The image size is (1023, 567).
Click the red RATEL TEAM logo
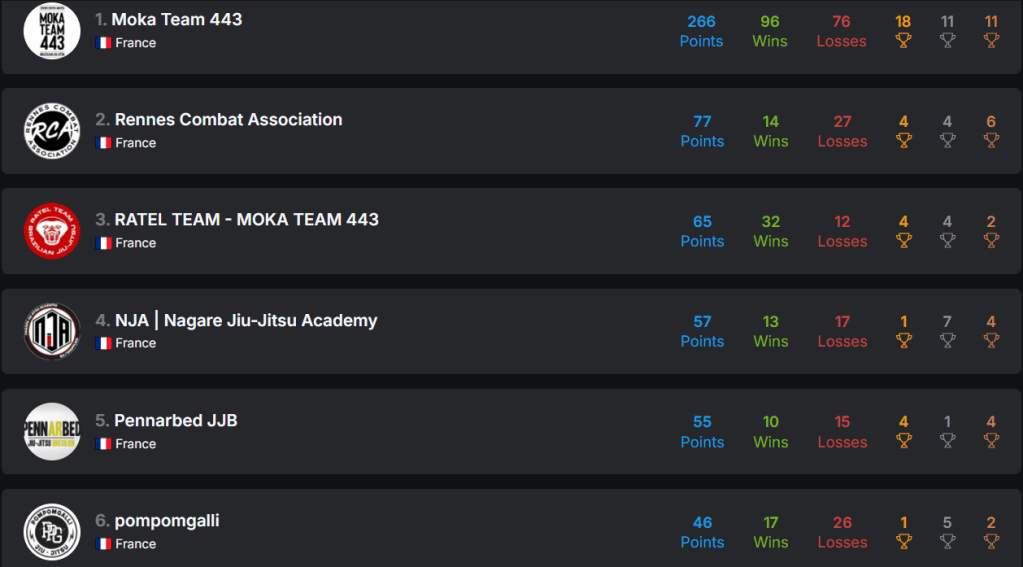tap(52, 231)
